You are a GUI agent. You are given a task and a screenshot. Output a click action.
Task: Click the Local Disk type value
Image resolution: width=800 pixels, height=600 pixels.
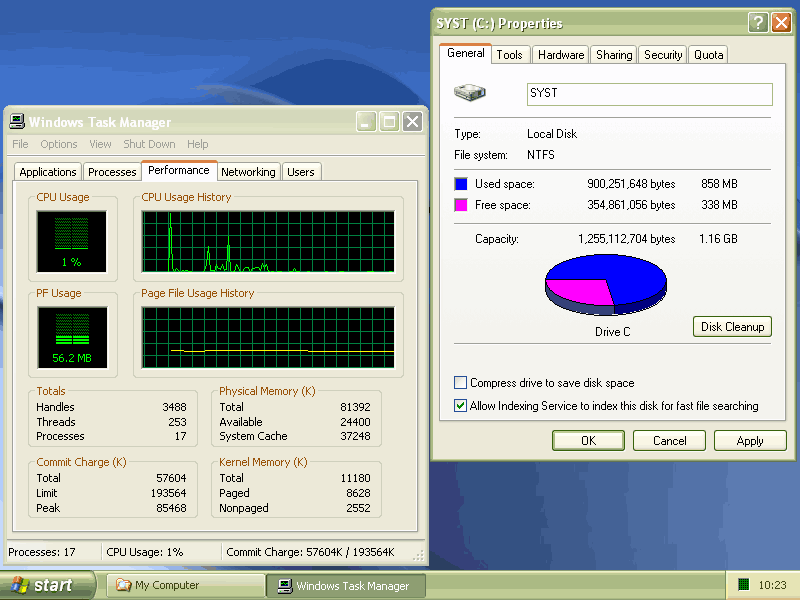tap(552, 134)
